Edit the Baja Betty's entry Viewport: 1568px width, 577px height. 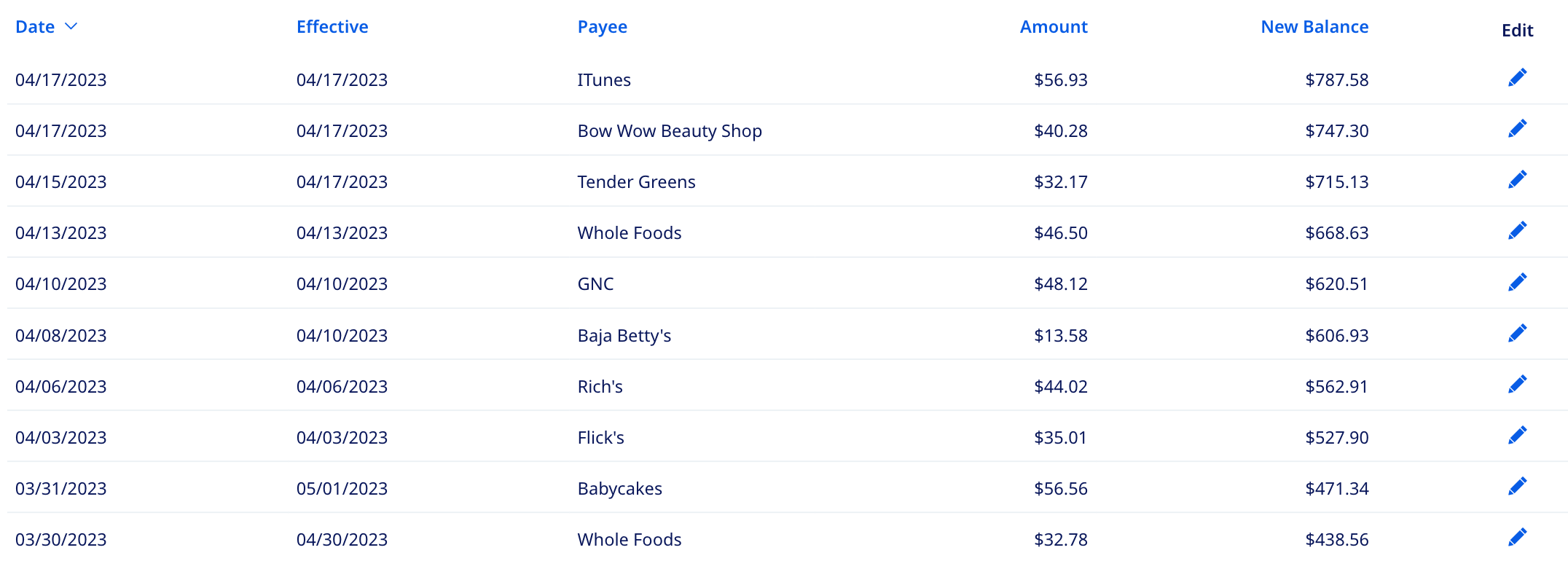[1516, 332]
